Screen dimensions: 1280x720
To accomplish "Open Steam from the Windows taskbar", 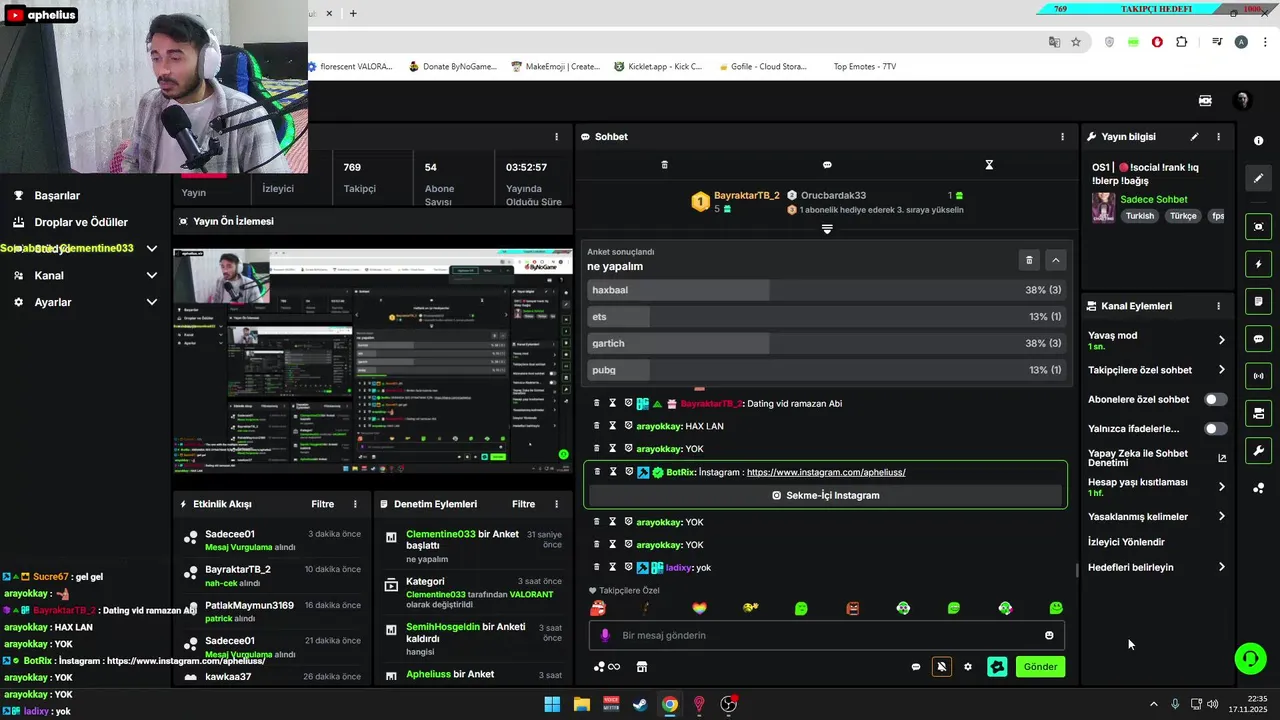I will [x=640, y=704].
